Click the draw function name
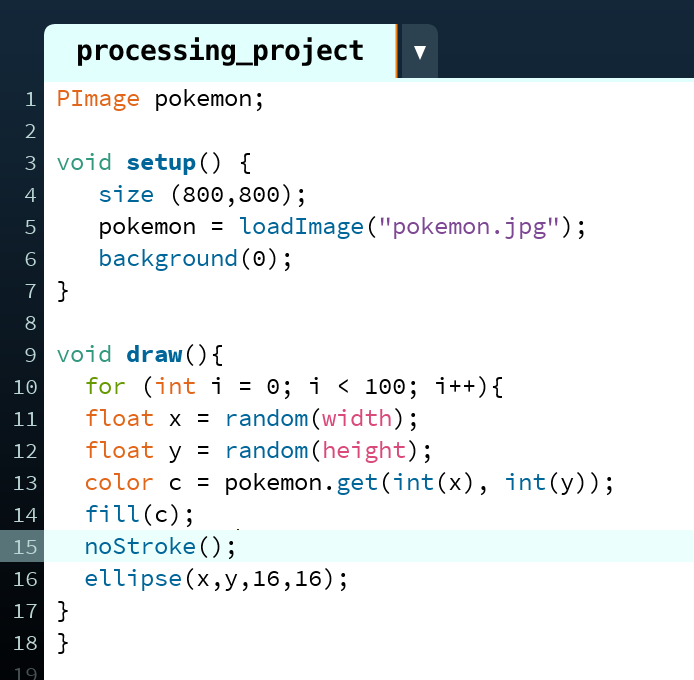 click(x=154, y=355)
